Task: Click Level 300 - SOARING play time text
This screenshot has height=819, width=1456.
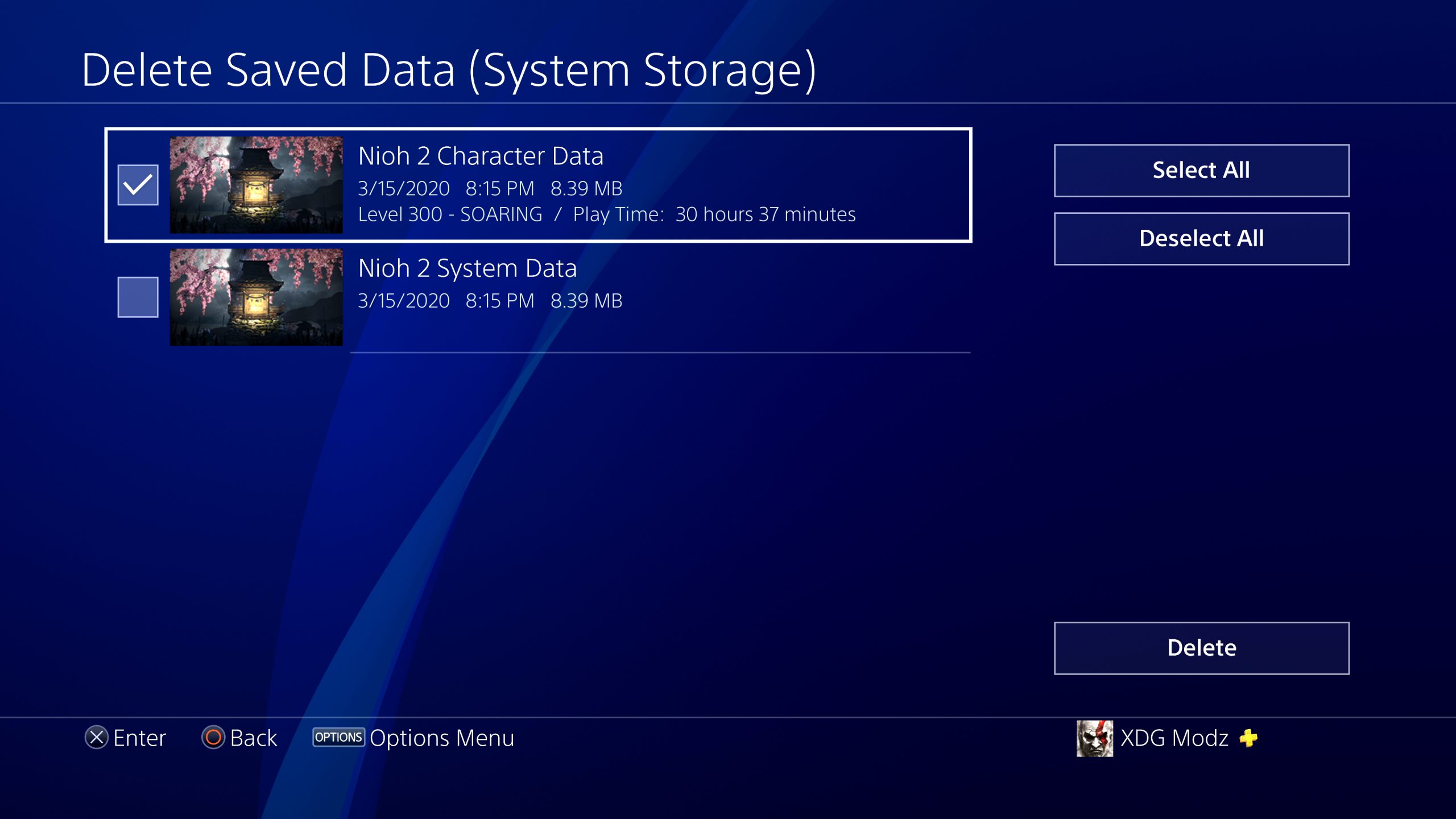Action: (607, 214)
